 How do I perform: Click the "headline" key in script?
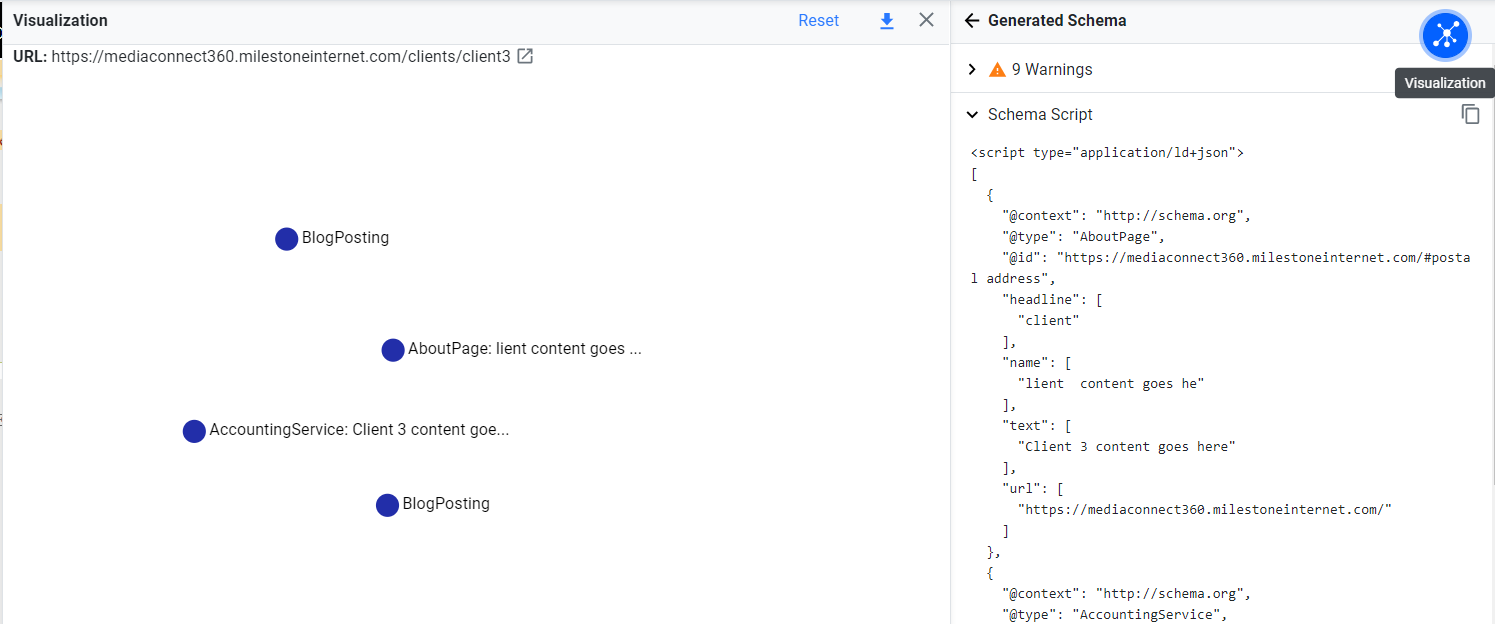1043,300
